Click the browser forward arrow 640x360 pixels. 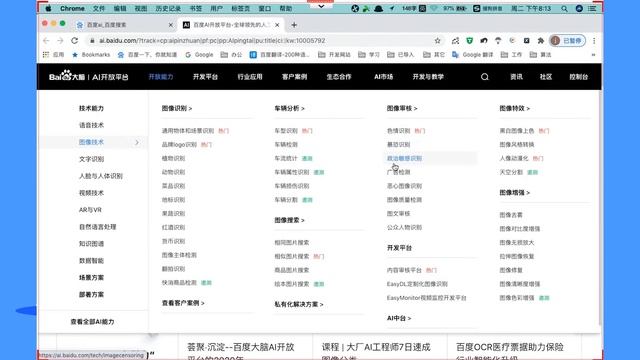(x=60, y=41)
